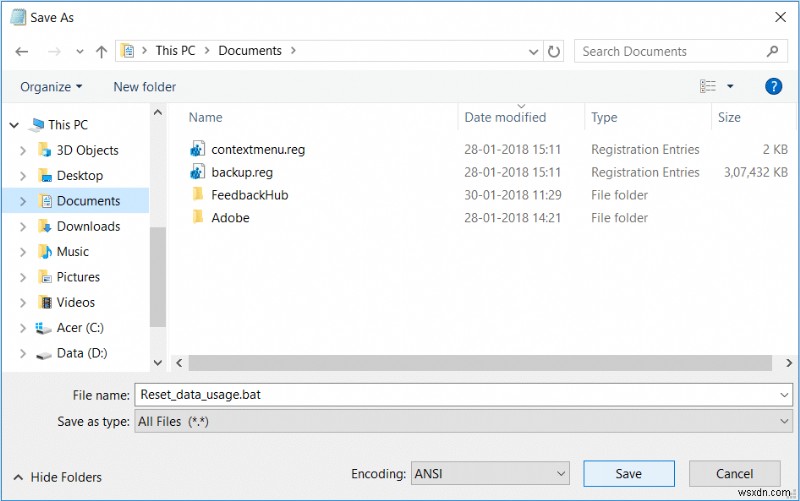Change the view layout icon
800x501 pixels.
click(708, 86)
